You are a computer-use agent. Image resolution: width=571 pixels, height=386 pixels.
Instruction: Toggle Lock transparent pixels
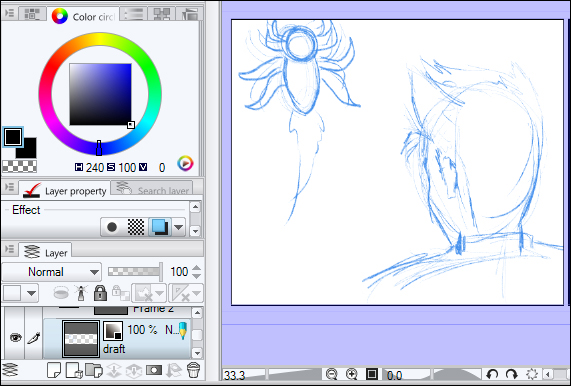[120, 292]
